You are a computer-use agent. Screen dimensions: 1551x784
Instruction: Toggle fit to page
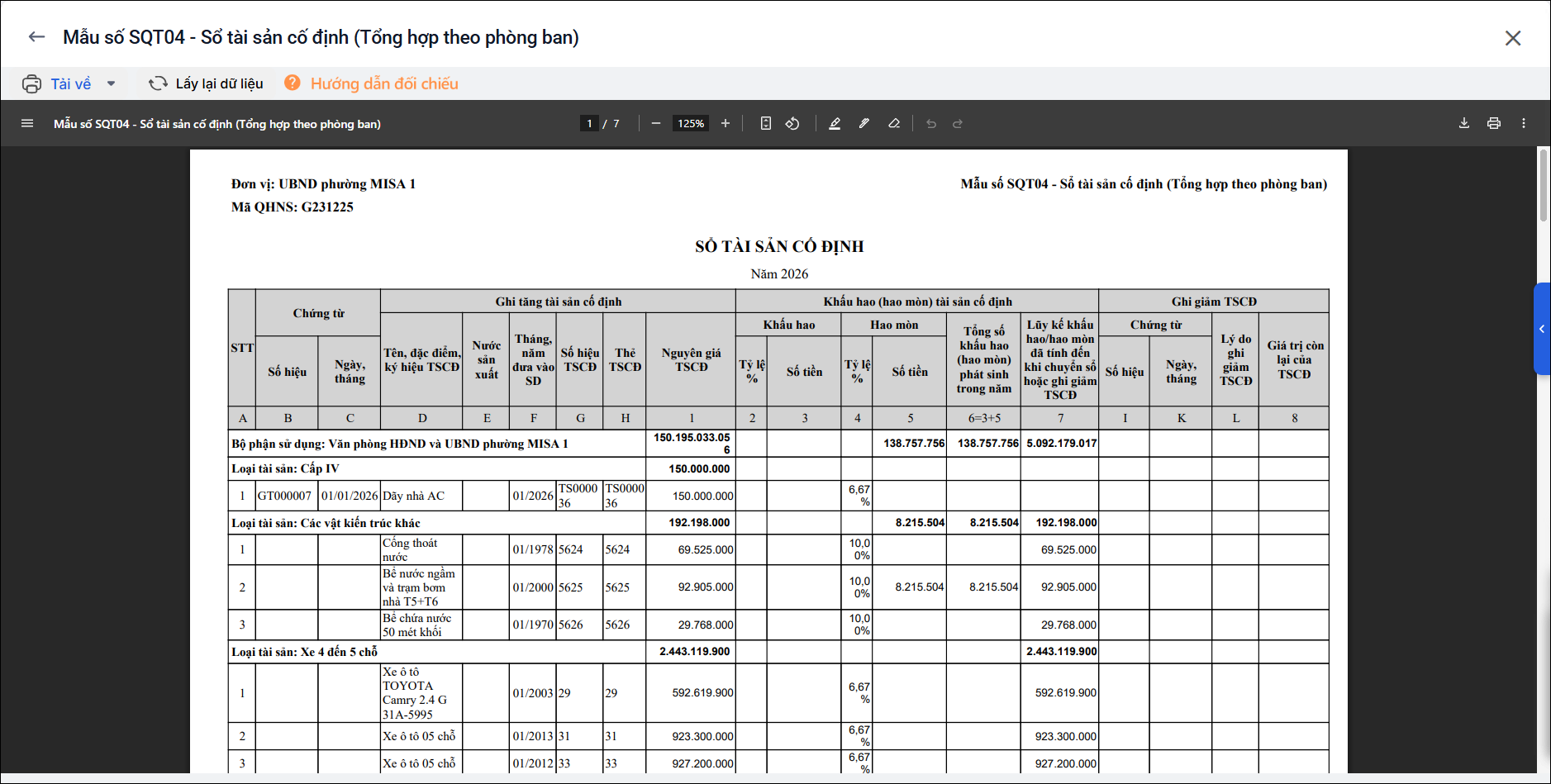(766, 124)
